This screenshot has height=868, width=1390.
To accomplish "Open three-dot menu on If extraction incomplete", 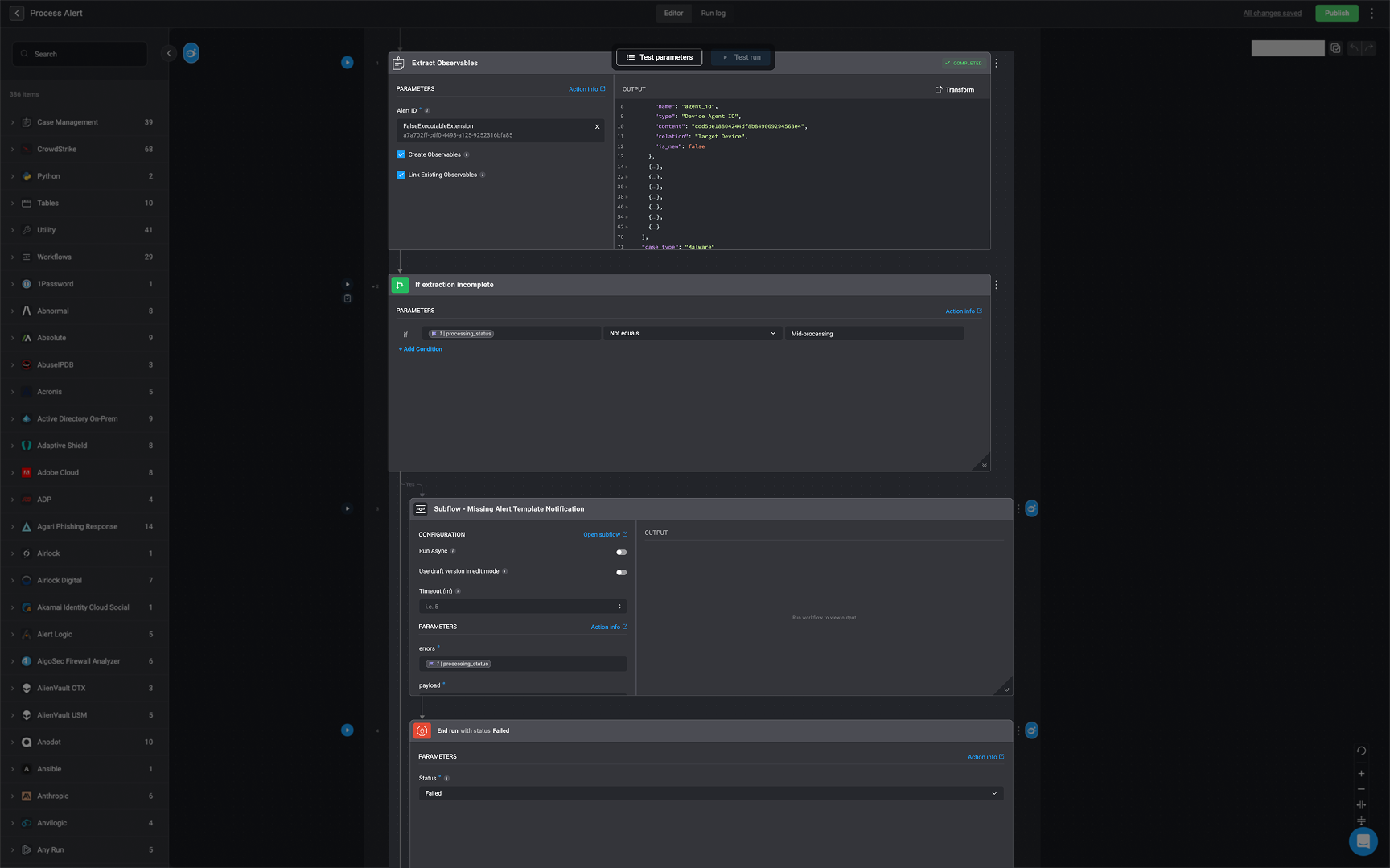I will (x=996, y=285).
